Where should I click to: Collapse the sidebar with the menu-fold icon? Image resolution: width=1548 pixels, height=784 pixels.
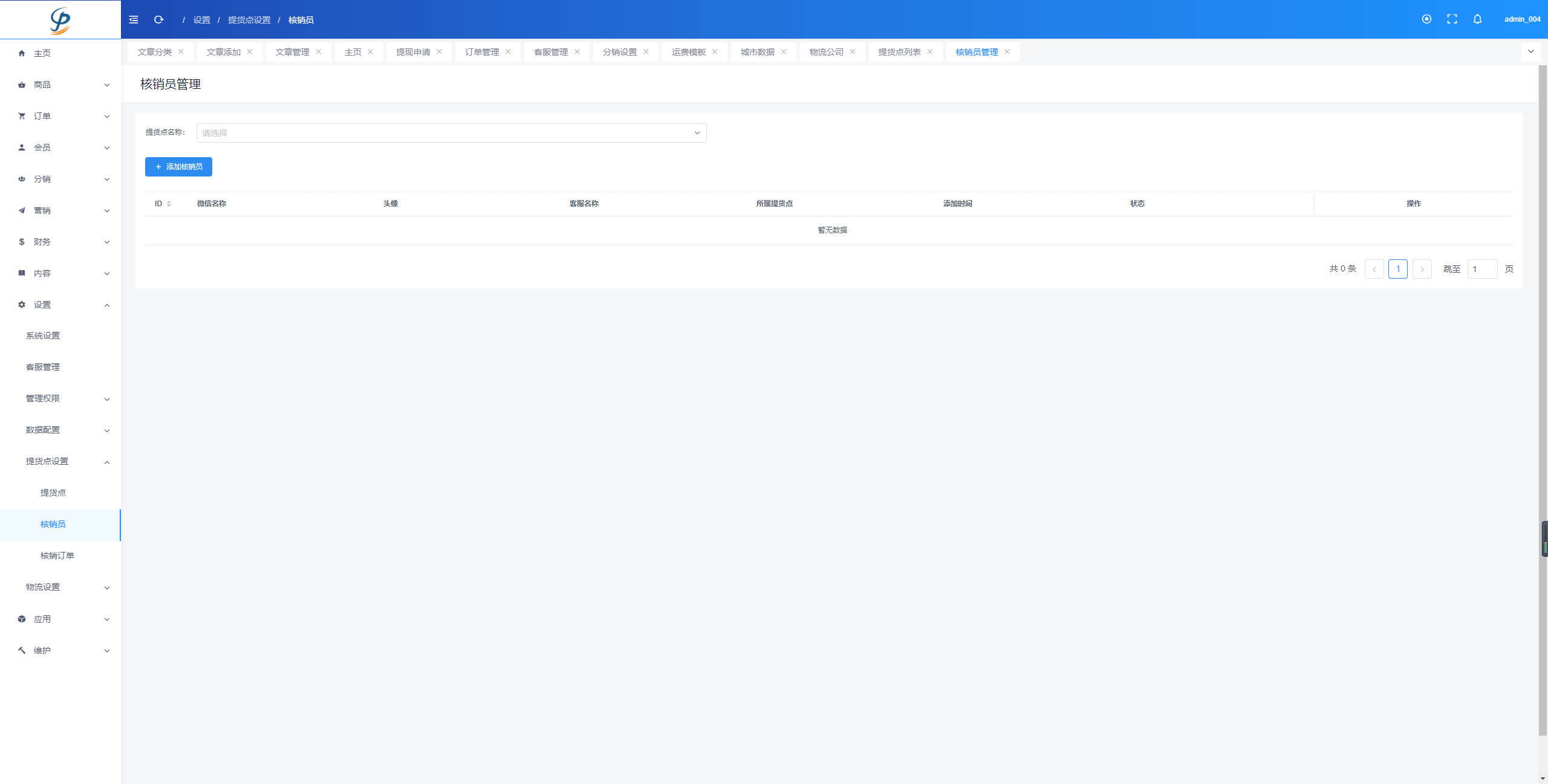[x=134, y=20]
